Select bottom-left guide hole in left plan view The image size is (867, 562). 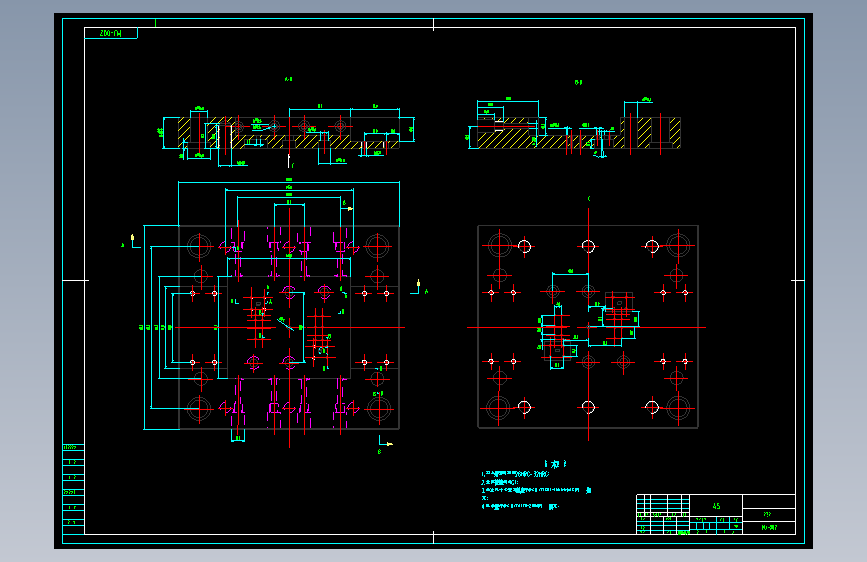(200, 409)
